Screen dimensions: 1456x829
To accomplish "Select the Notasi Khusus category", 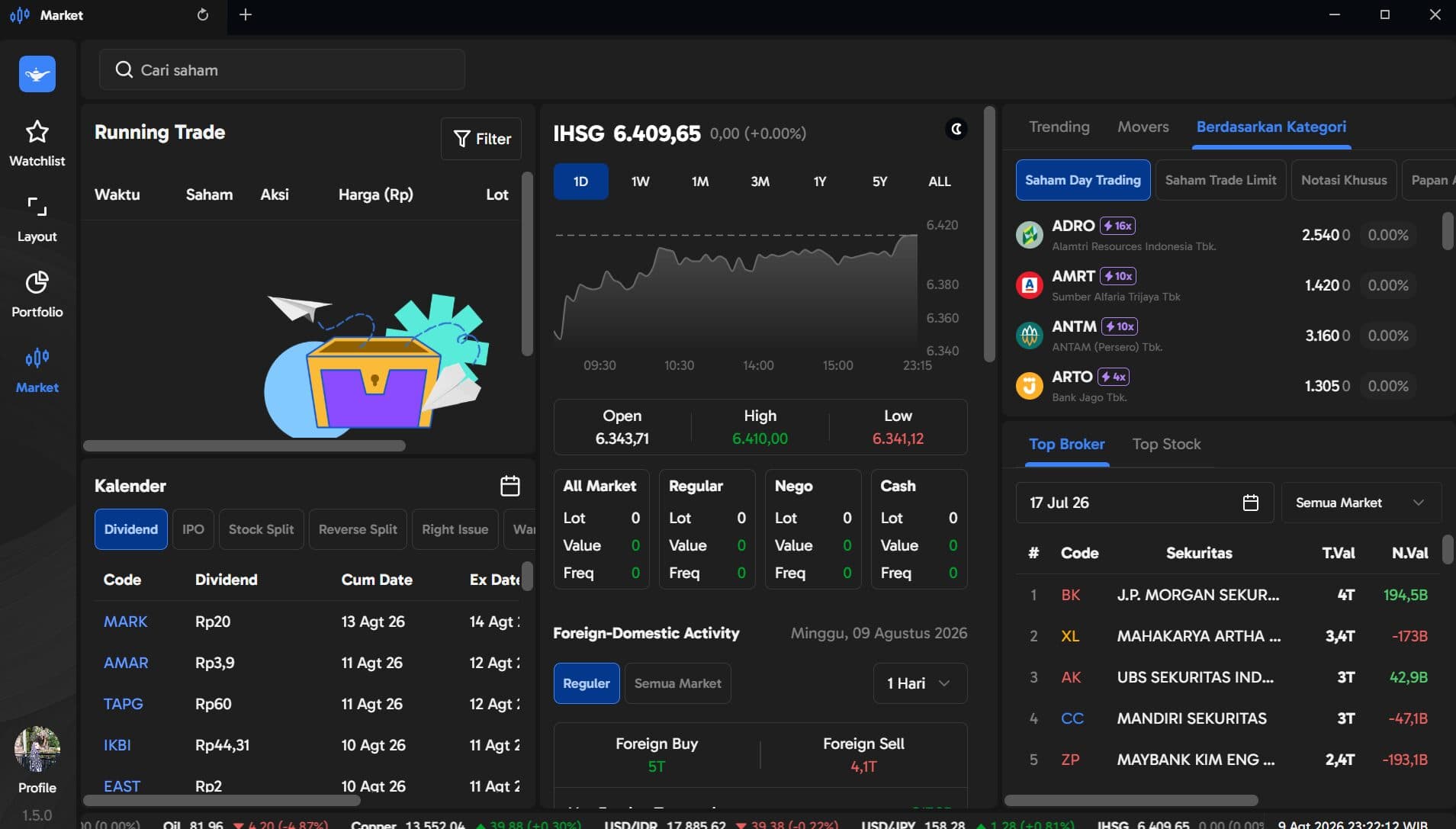I will tap(1344, 180).
